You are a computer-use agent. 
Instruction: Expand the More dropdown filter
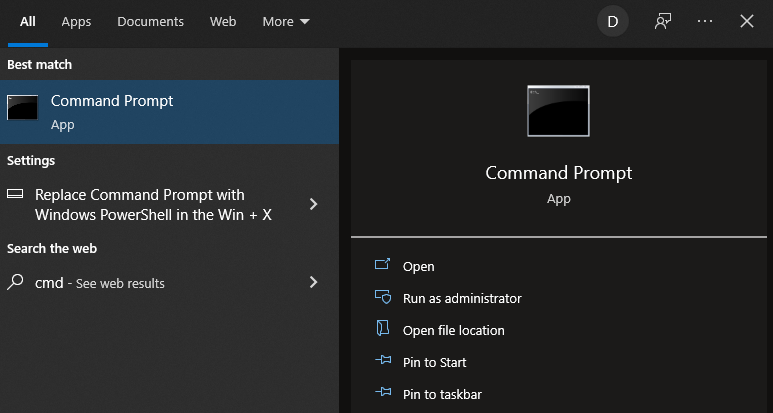tap(285, 22)
